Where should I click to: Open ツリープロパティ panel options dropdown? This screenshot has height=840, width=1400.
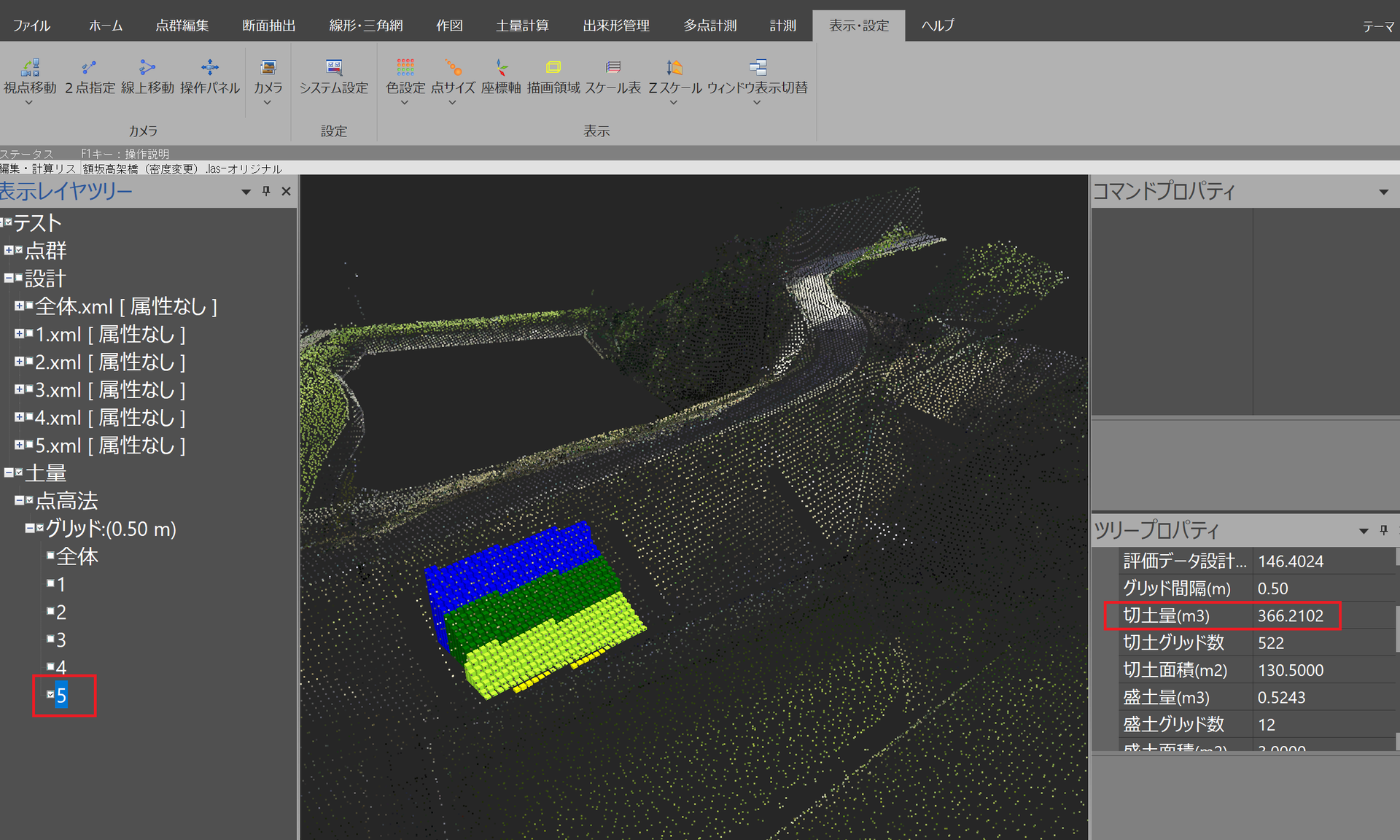(1364, 531)
